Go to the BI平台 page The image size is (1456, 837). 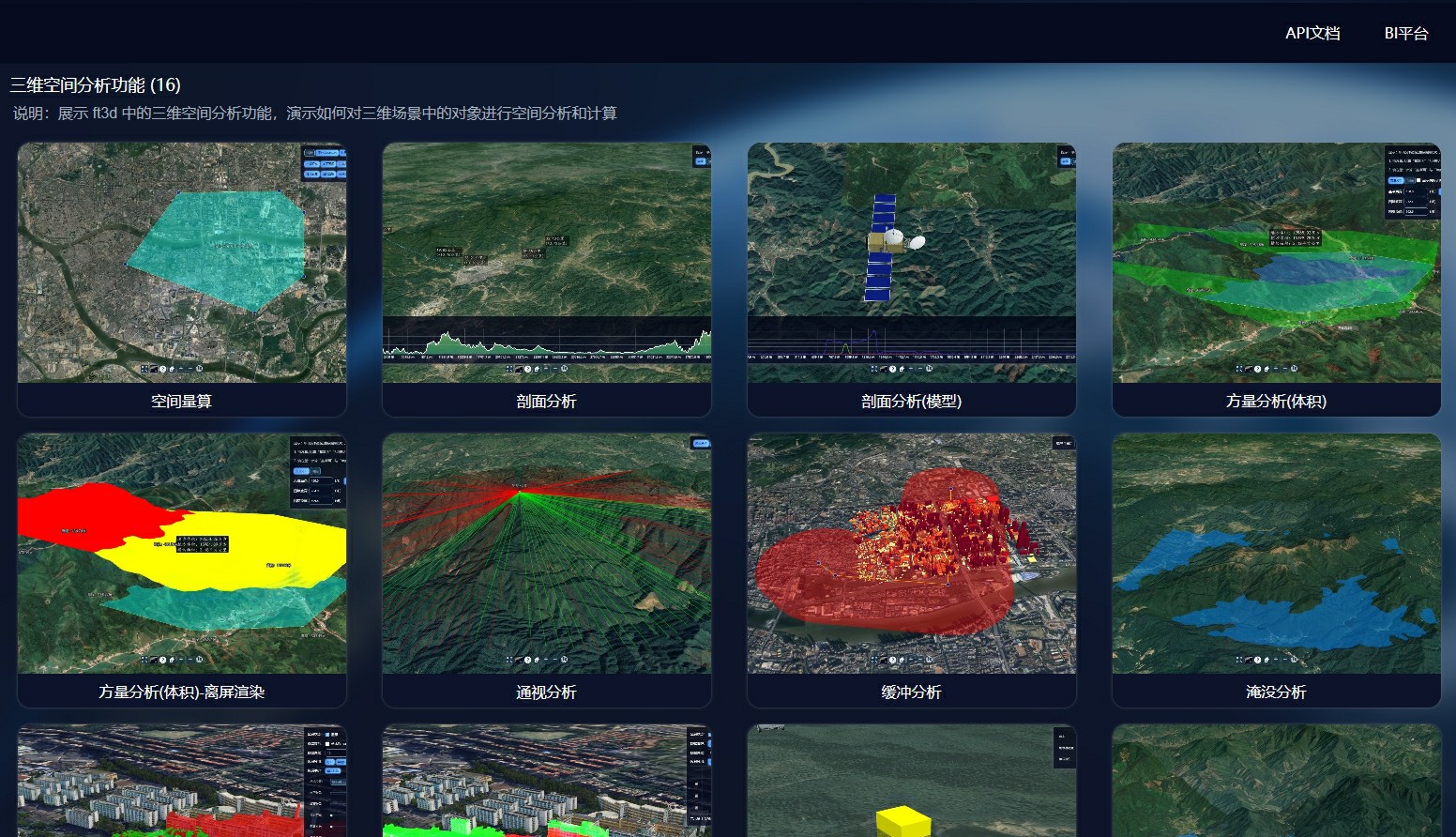tap(1405, 33)
